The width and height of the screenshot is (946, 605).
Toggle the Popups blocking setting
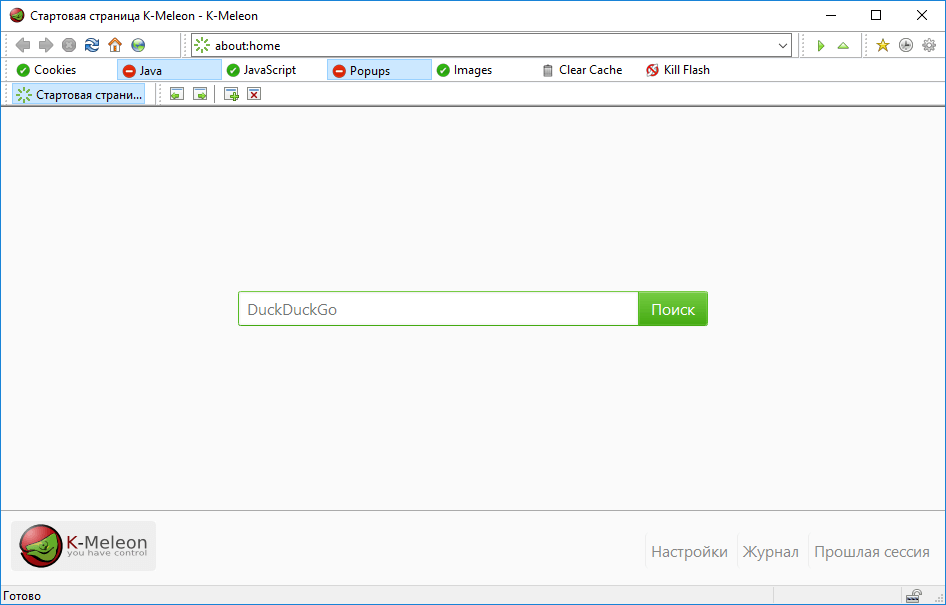(x=379, y=70)
